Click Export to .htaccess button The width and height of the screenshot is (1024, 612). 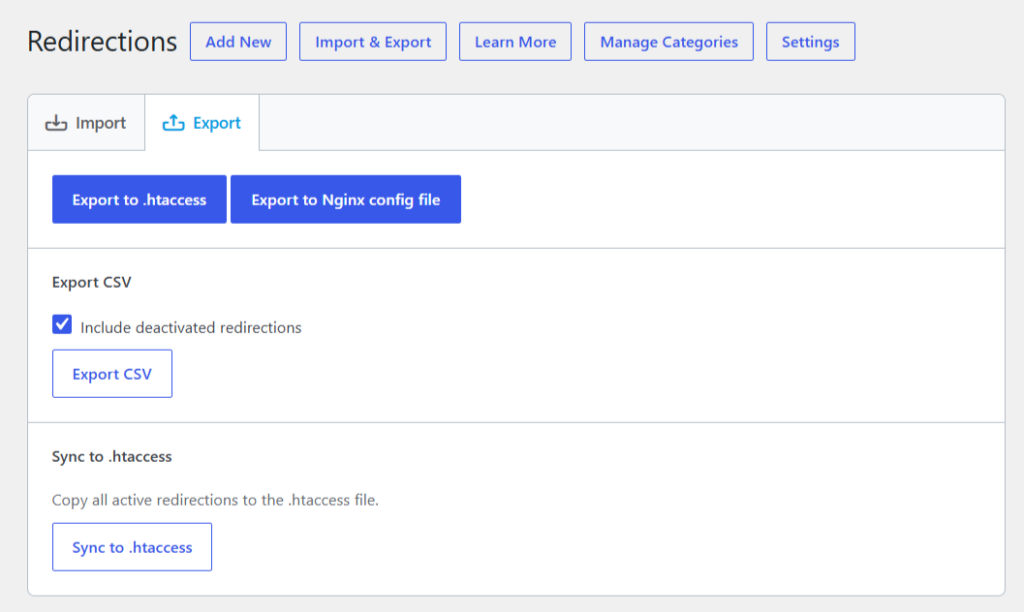click(139, 199)
